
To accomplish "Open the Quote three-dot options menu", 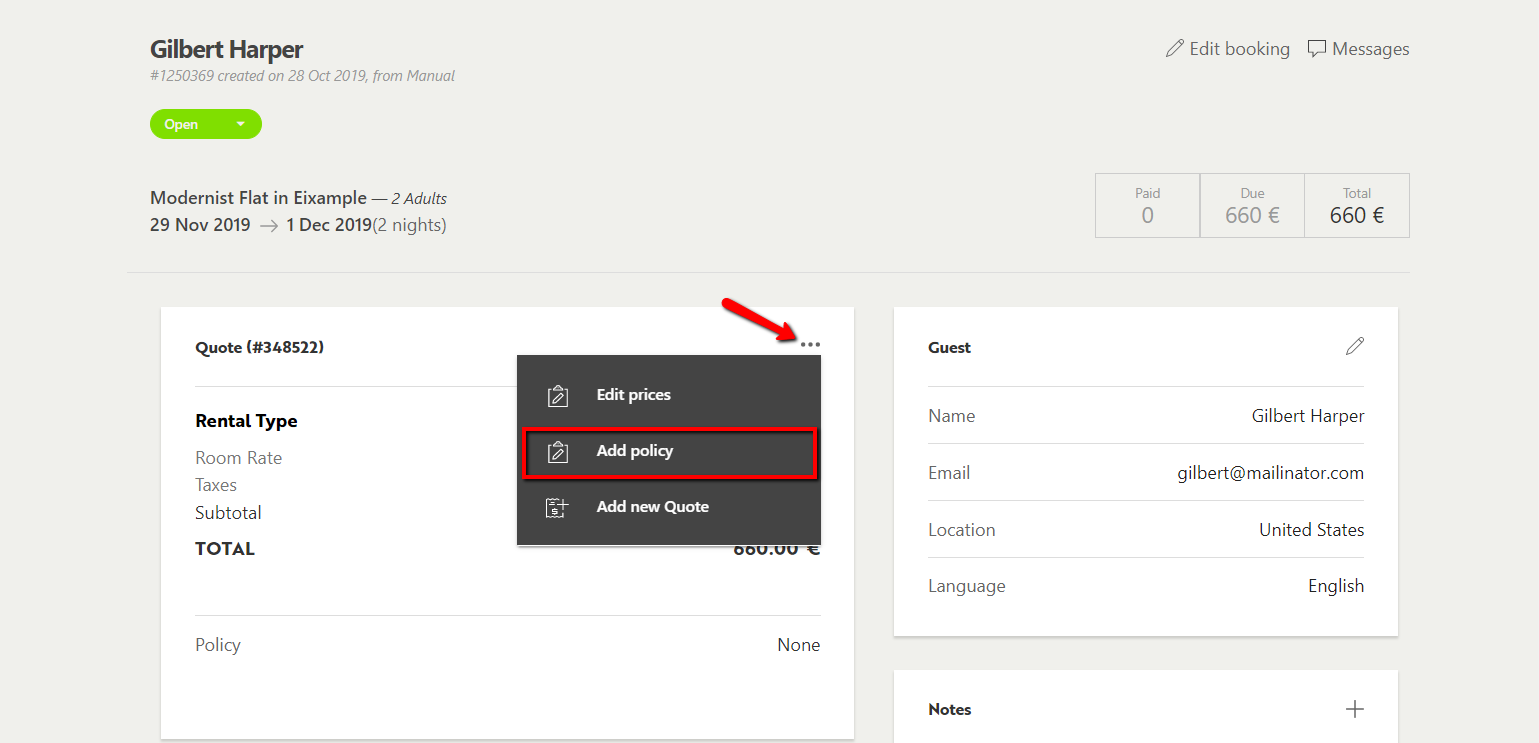I will [x=810, y=345].
